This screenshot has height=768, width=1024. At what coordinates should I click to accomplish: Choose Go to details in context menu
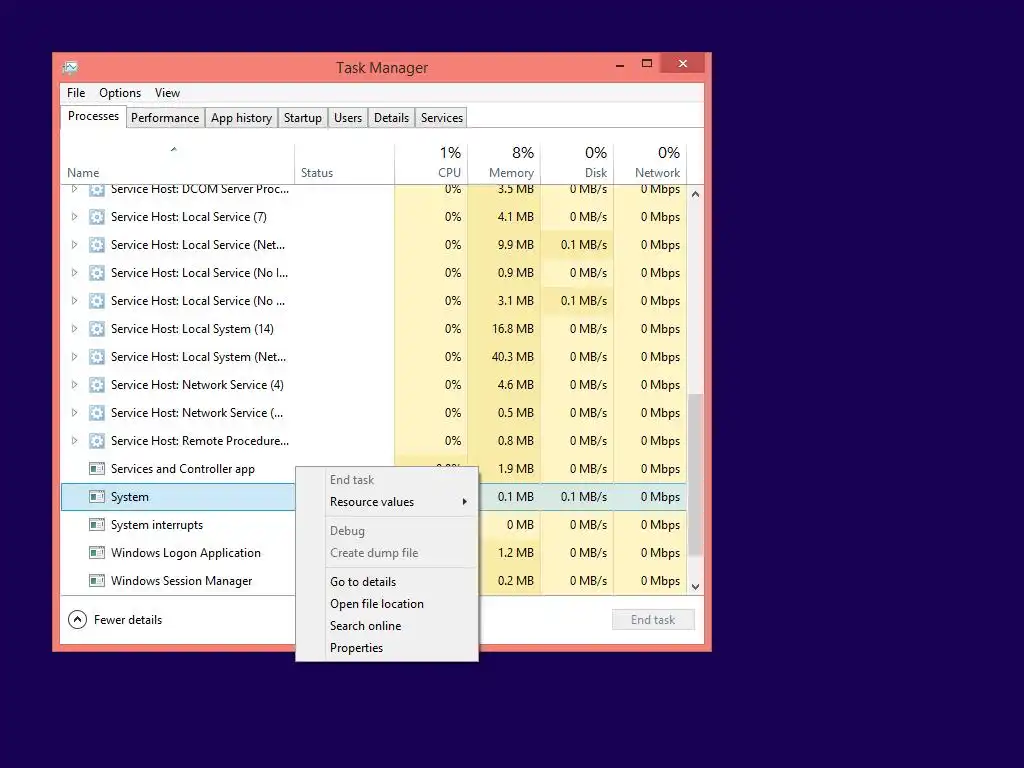point(362,582)
